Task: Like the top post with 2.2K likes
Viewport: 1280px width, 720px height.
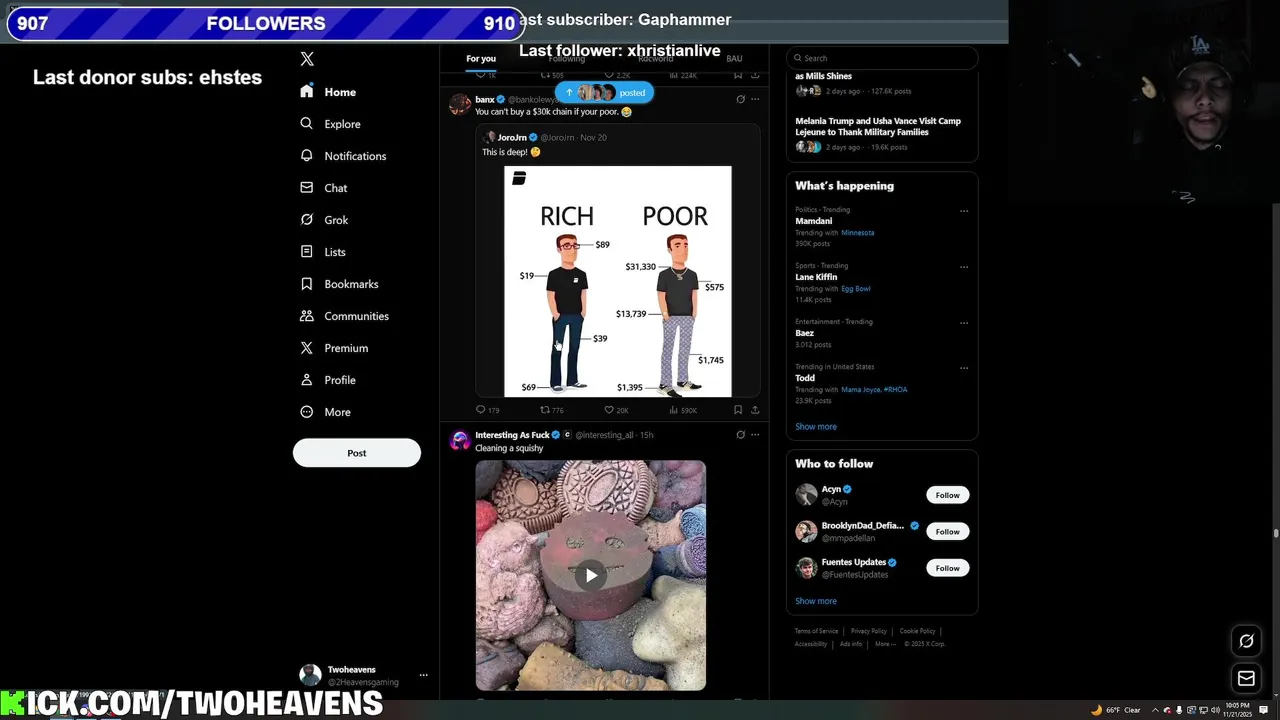Action: 616,75
